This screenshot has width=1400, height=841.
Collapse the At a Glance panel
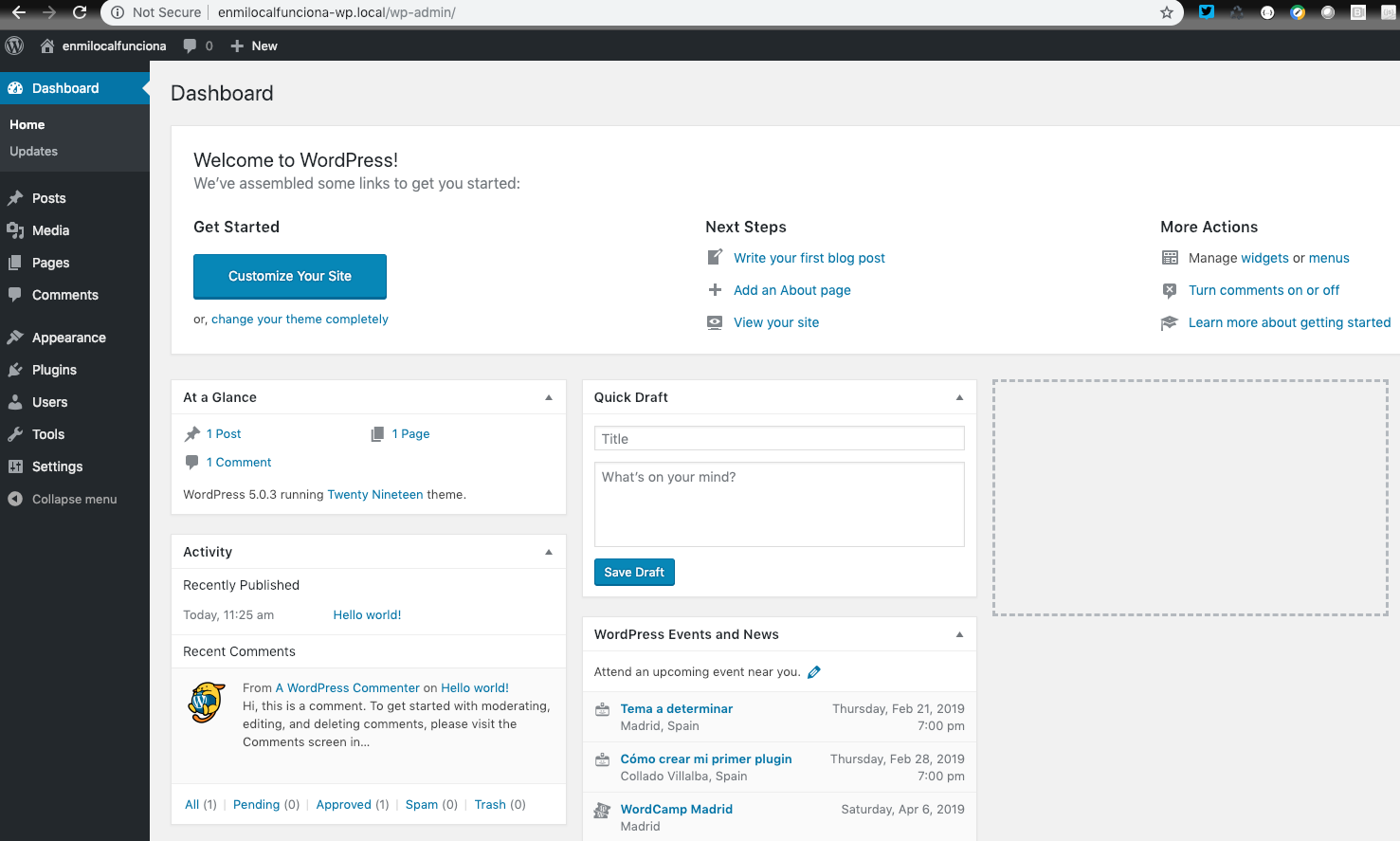point(549,397)
